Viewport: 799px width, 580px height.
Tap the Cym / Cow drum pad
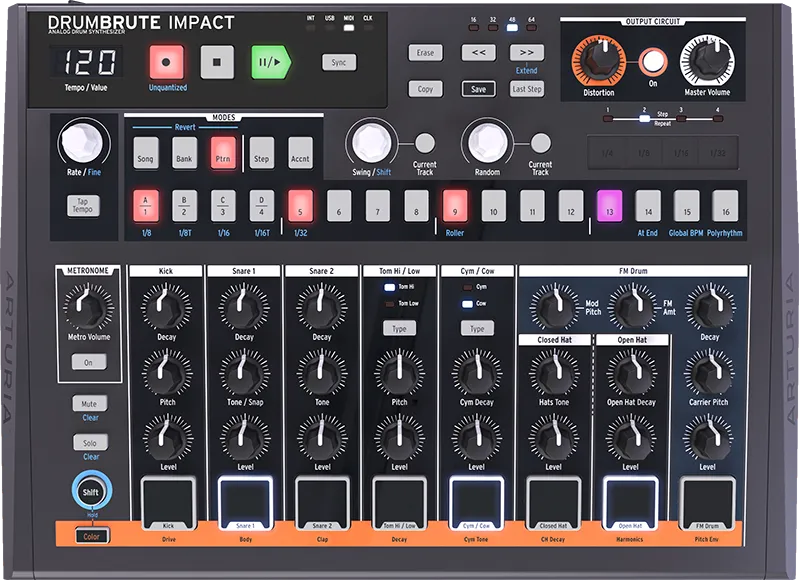476,503
